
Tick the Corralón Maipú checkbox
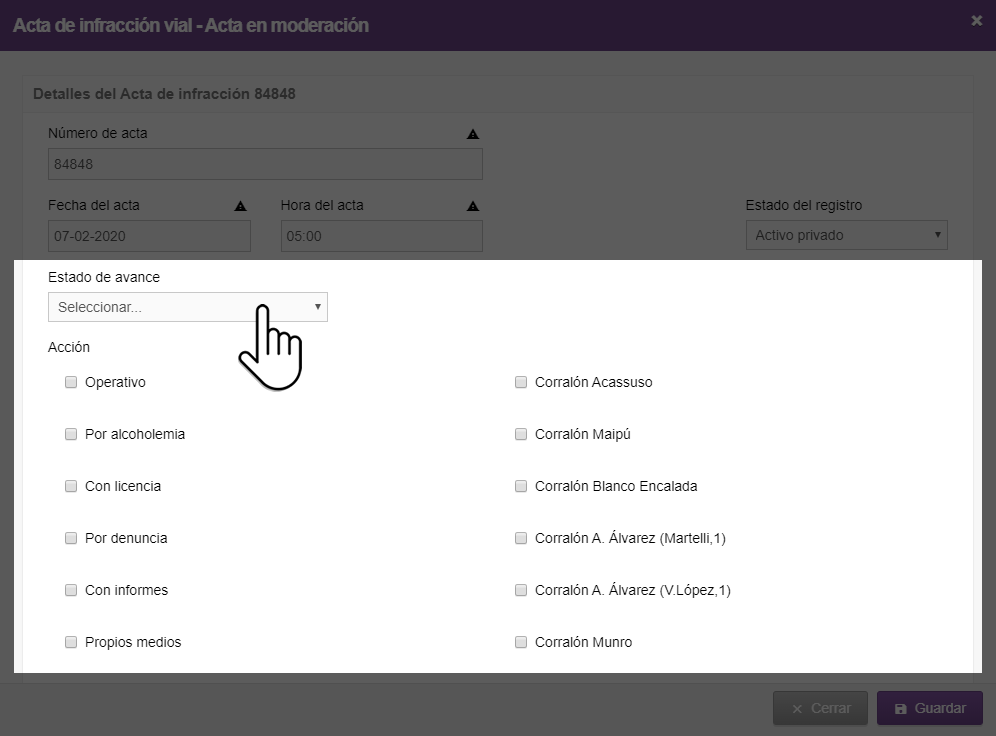[521, 434]
